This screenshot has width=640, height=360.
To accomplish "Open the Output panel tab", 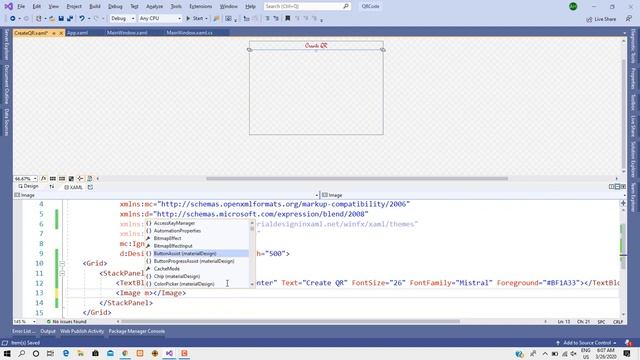I will click(48, 331).
